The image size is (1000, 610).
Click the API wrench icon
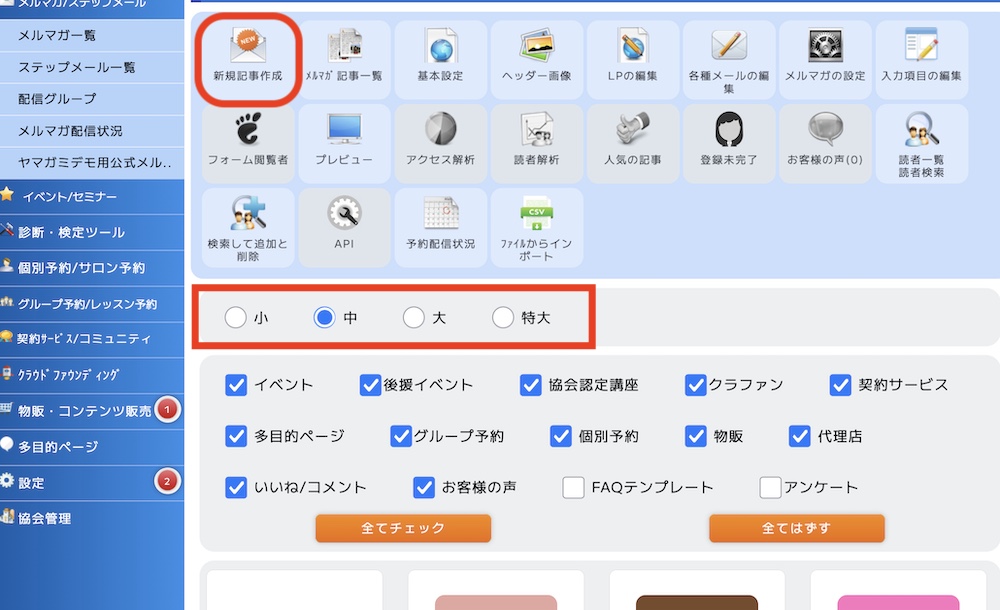(x=343, y=224)
